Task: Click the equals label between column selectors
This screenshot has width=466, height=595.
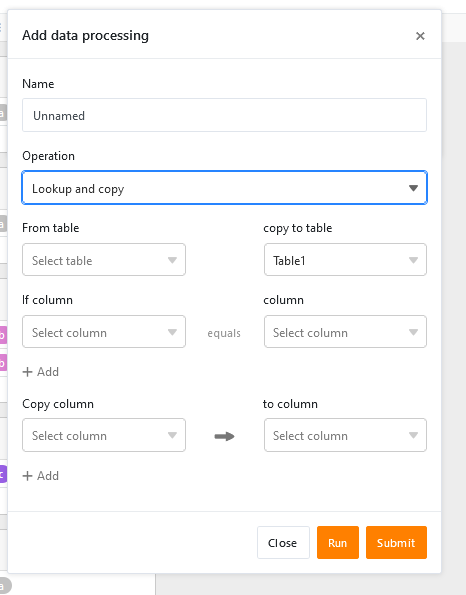Action: (x=224, y=333)
